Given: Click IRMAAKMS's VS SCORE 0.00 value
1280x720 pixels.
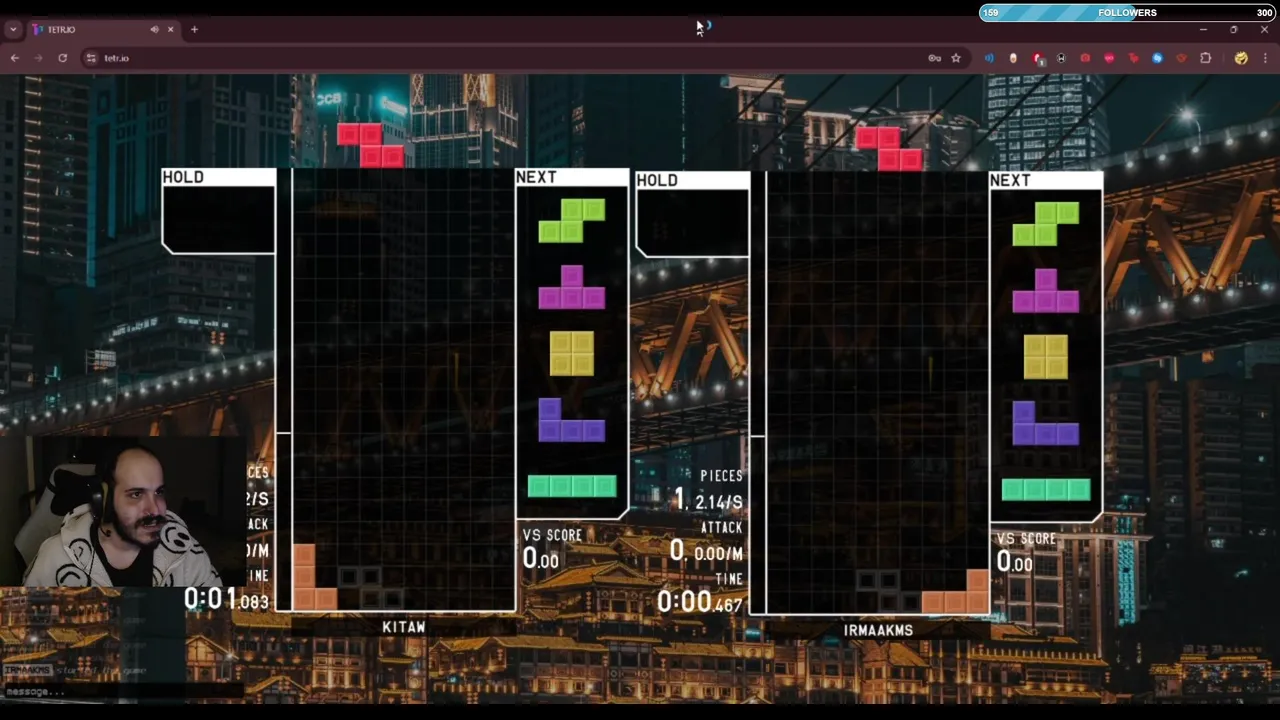Looking at the screenshot, I should coord(1015,562).
